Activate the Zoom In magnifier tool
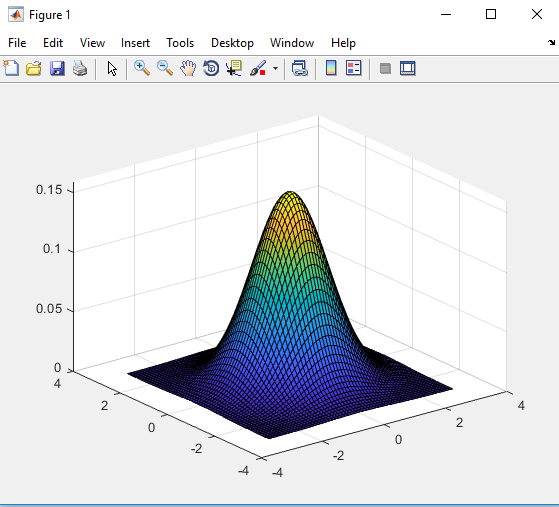The image size is (559, 507). point(142,68)
